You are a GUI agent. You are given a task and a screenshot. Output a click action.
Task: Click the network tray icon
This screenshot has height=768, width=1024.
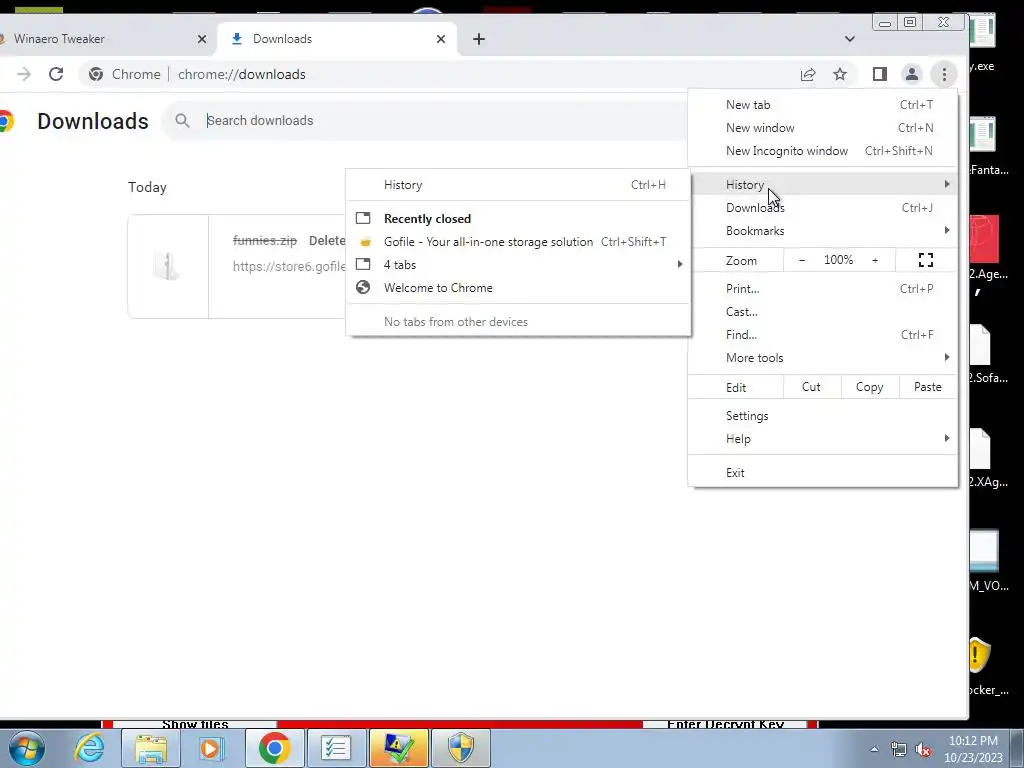(x=899, y=750)
